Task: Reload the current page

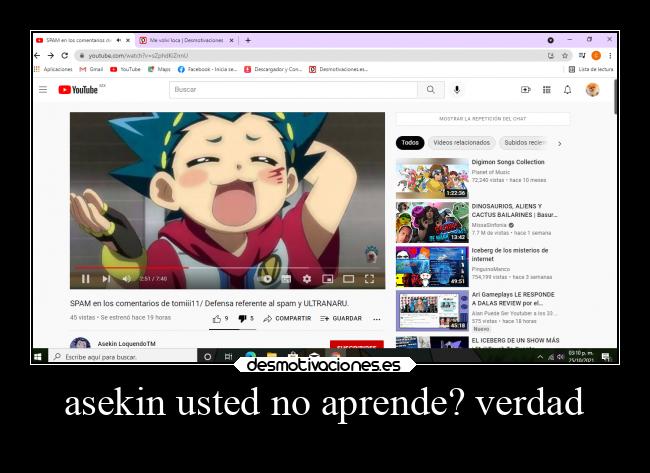Action: [x=65, y=55]
